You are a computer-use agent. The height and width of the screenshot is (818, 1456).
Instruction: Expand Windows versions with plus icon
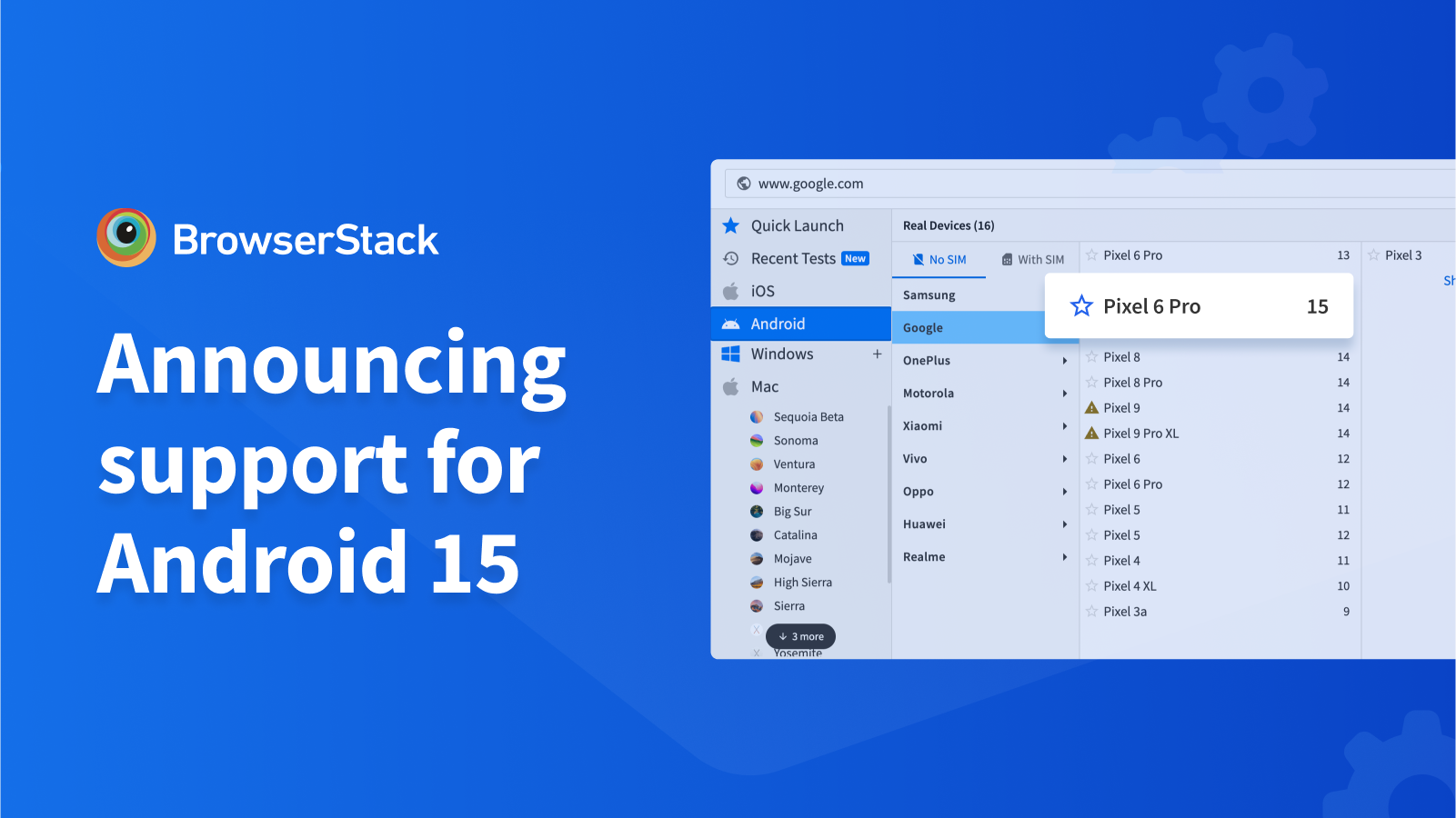tap(877, 354)
